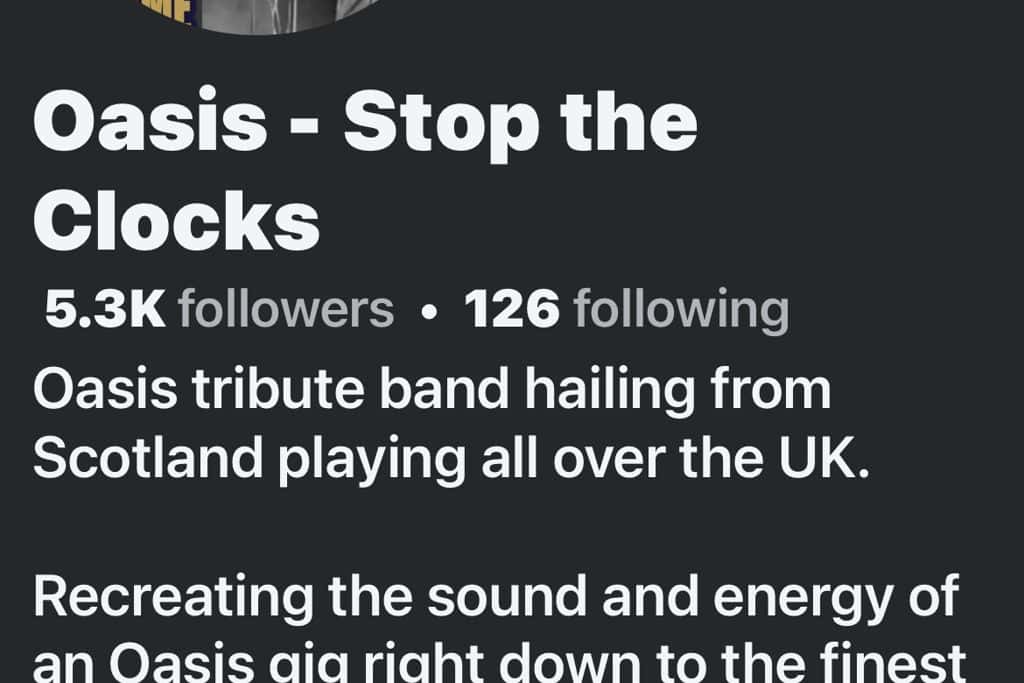Click the partly cut-off line an Oasis gig right down
Image resolution: width=1024 pixels, height=683 pixels.
click(500, 663)
